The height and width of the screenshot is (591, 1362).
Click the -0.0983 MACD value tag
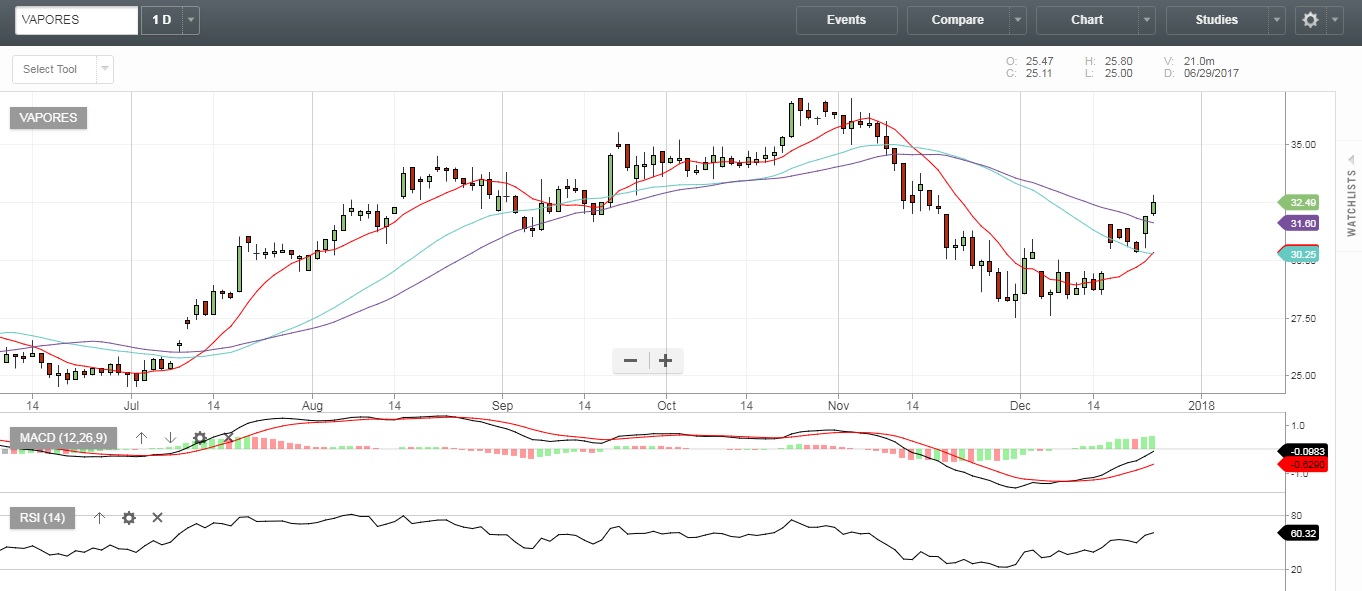[x=1303, y=451]
